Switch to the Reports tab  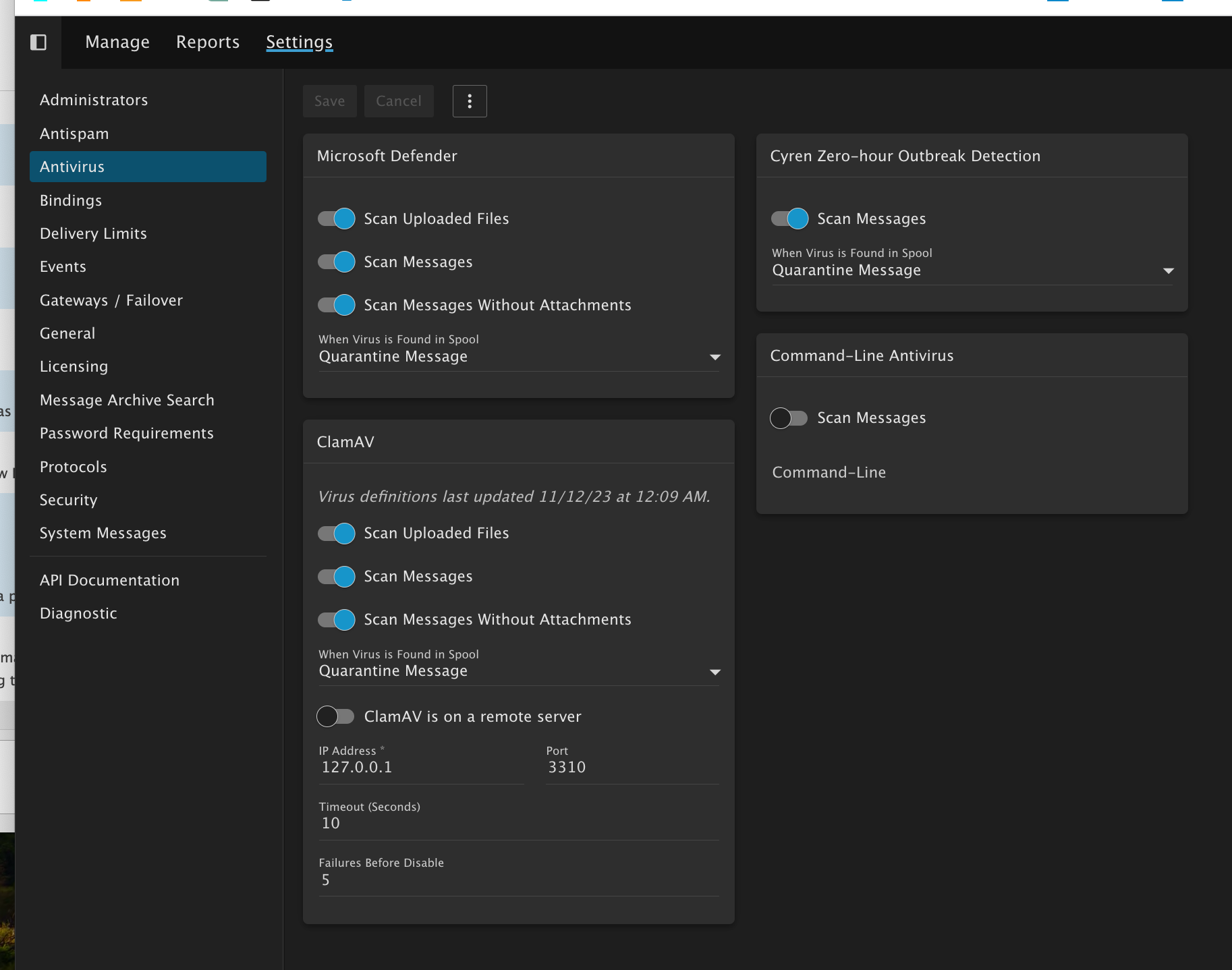click(x=208, y=42)
